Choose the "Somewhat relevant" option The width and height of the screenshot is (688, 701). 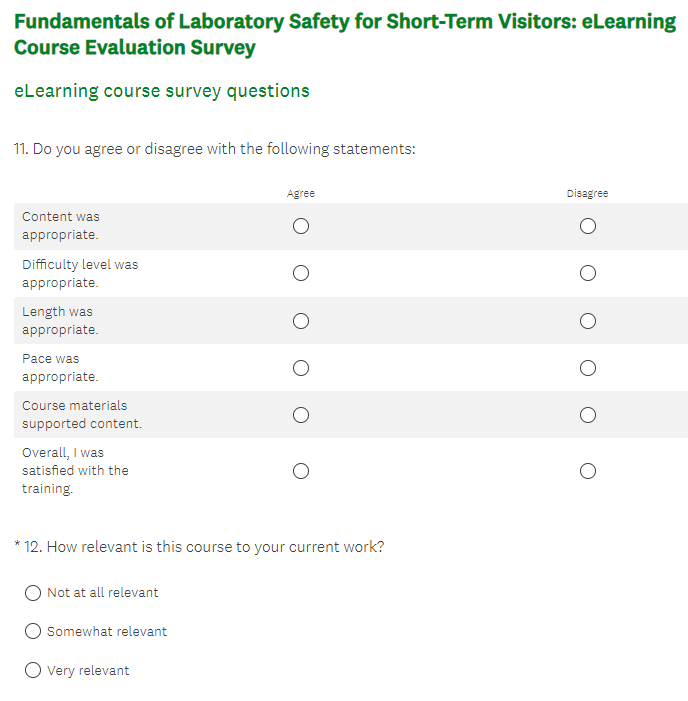coord(33,631)
